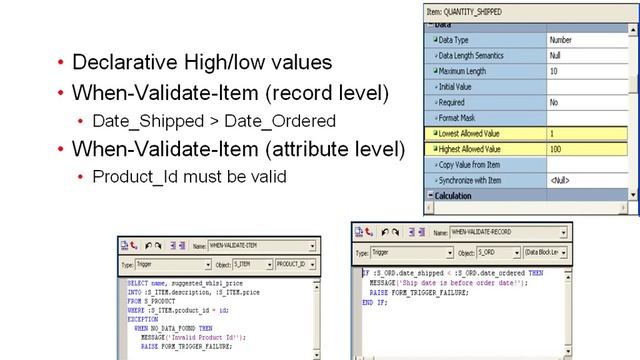The image size is (640, 360).
Task: Click Revert icon in WHEN-VALIDATE-ITEM editor
Action: point(134,246)
